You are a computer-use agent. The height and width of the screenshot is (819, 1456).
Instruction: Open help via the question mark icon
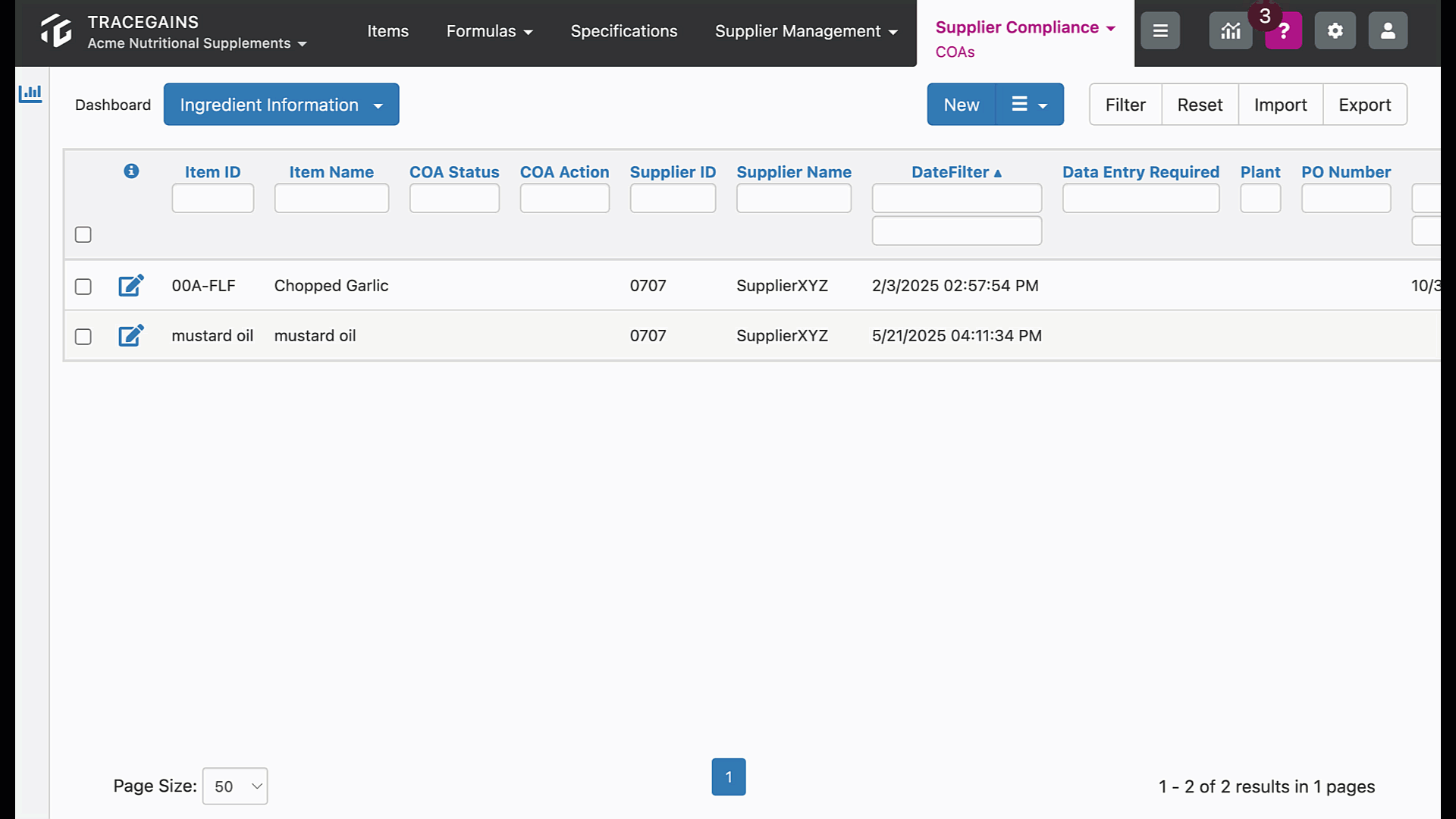(x=1283, y=30)
